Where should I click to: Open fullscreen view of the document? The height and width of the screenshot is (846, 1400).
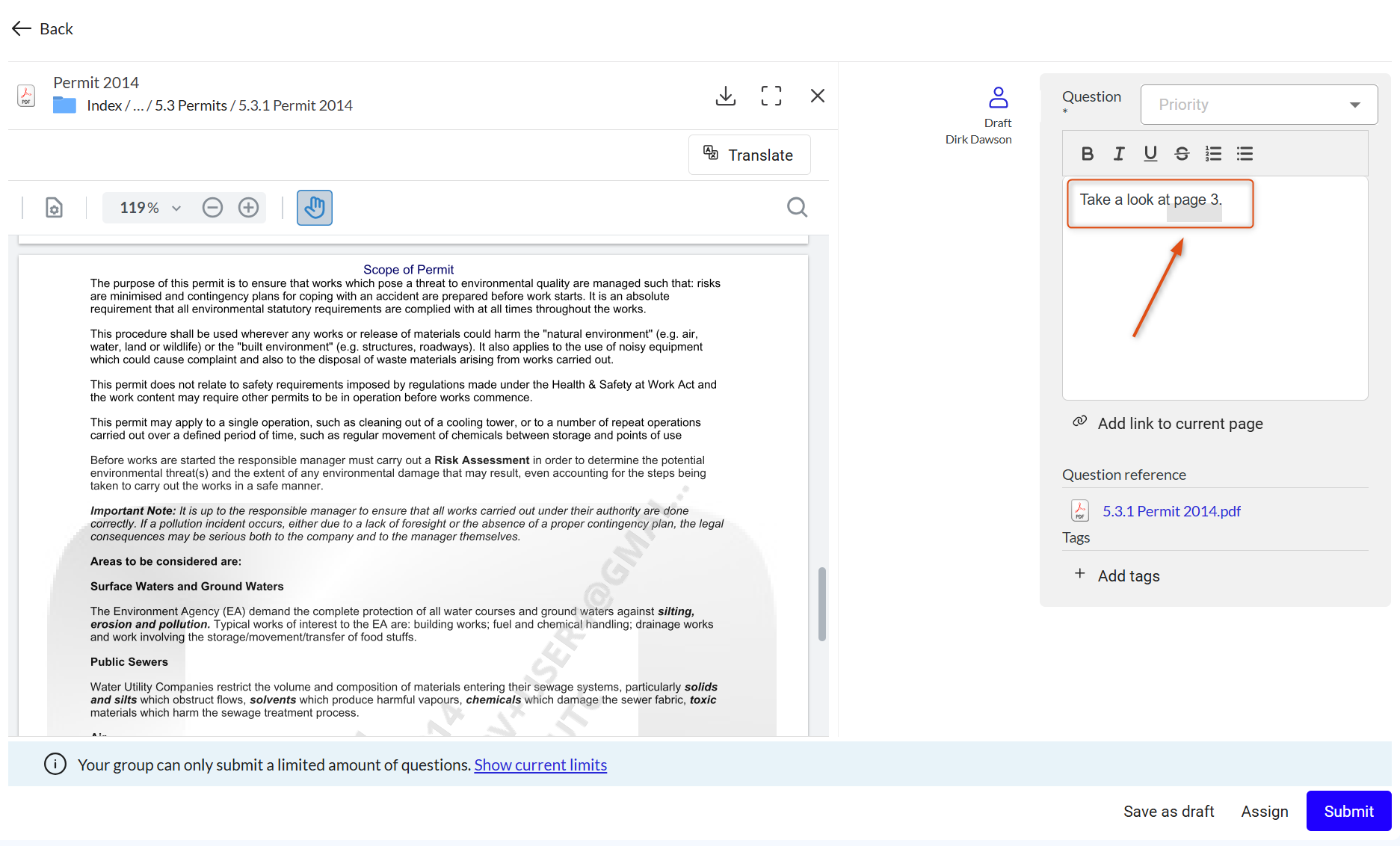[x=771, y=96]
